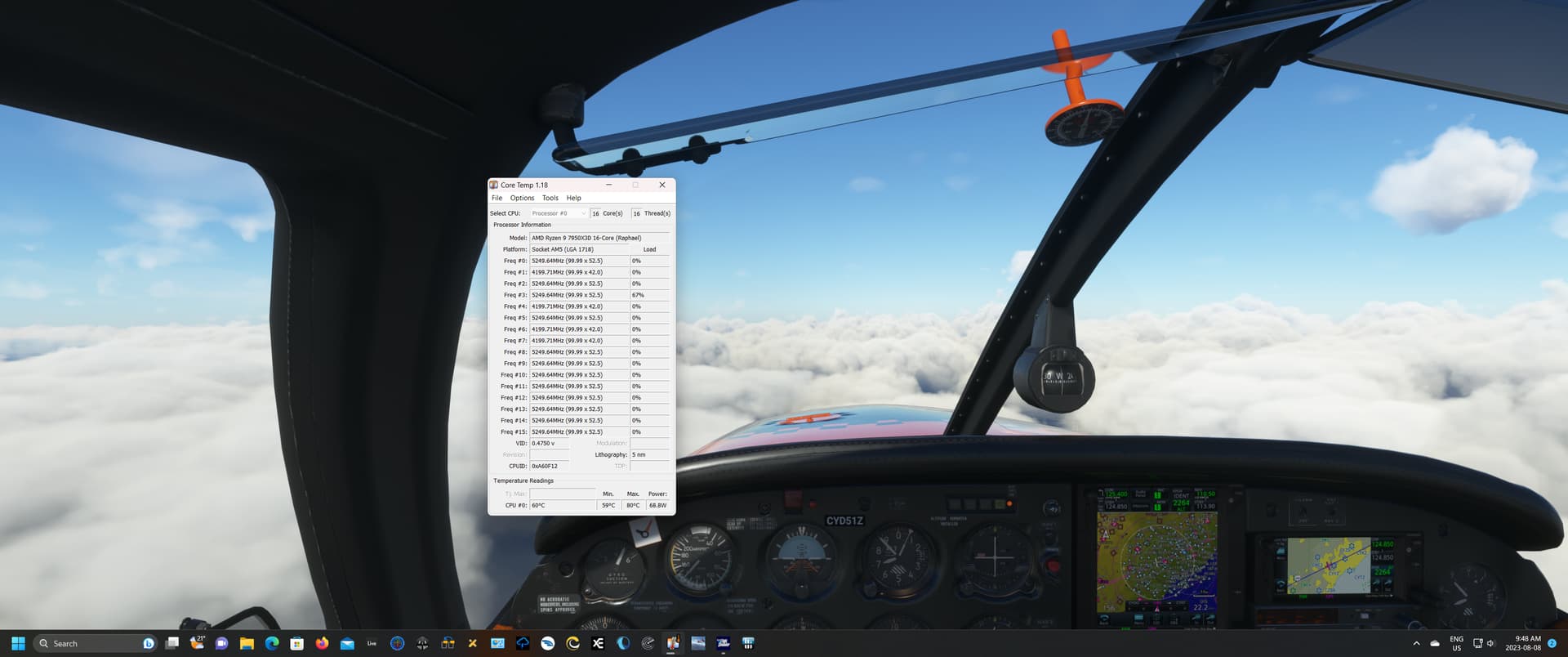Open the Help menu in Core Temp

[574, 198]
